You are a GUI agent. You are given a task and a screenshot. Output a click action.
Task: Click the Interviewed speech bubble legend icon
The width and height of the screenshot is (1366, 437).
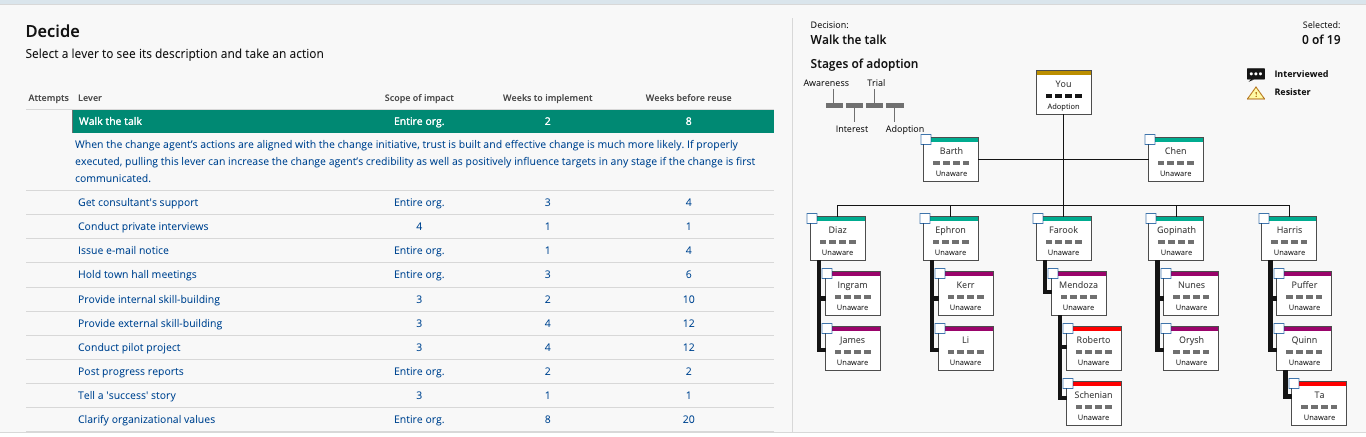(x=1256, y=74)
